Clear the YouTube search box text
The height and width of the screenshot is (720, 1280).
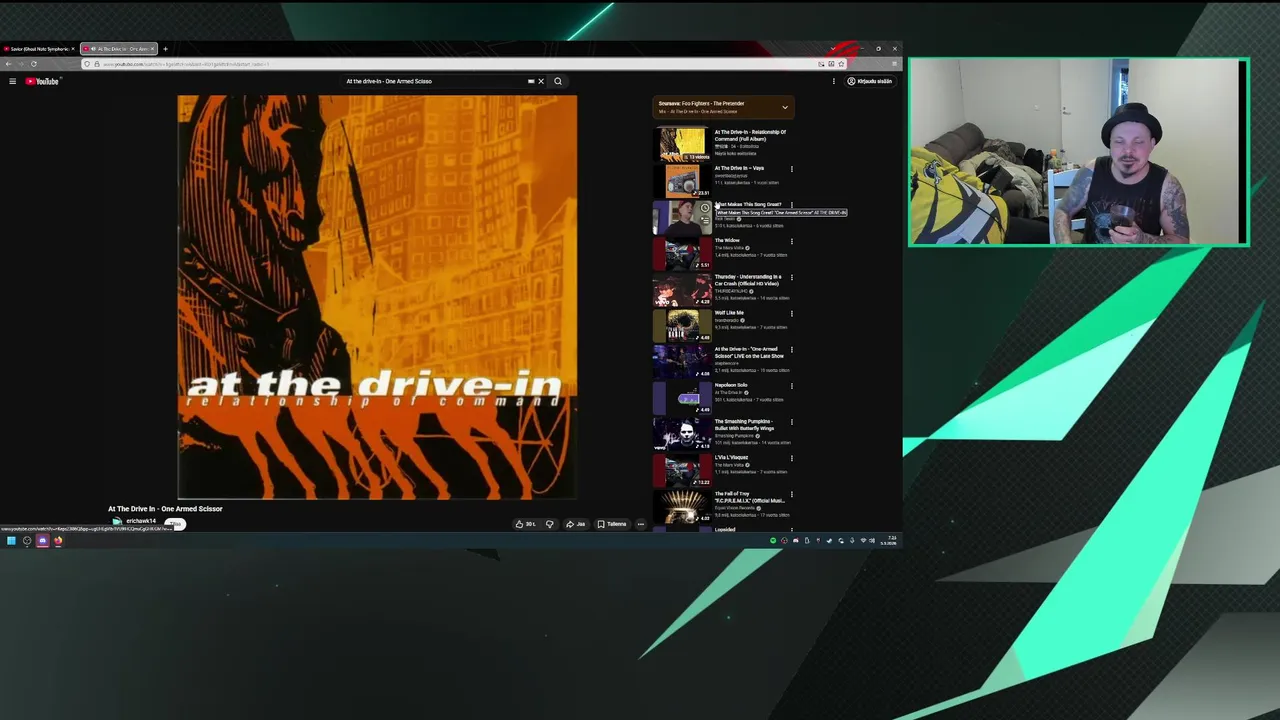[x=541, y=81]
